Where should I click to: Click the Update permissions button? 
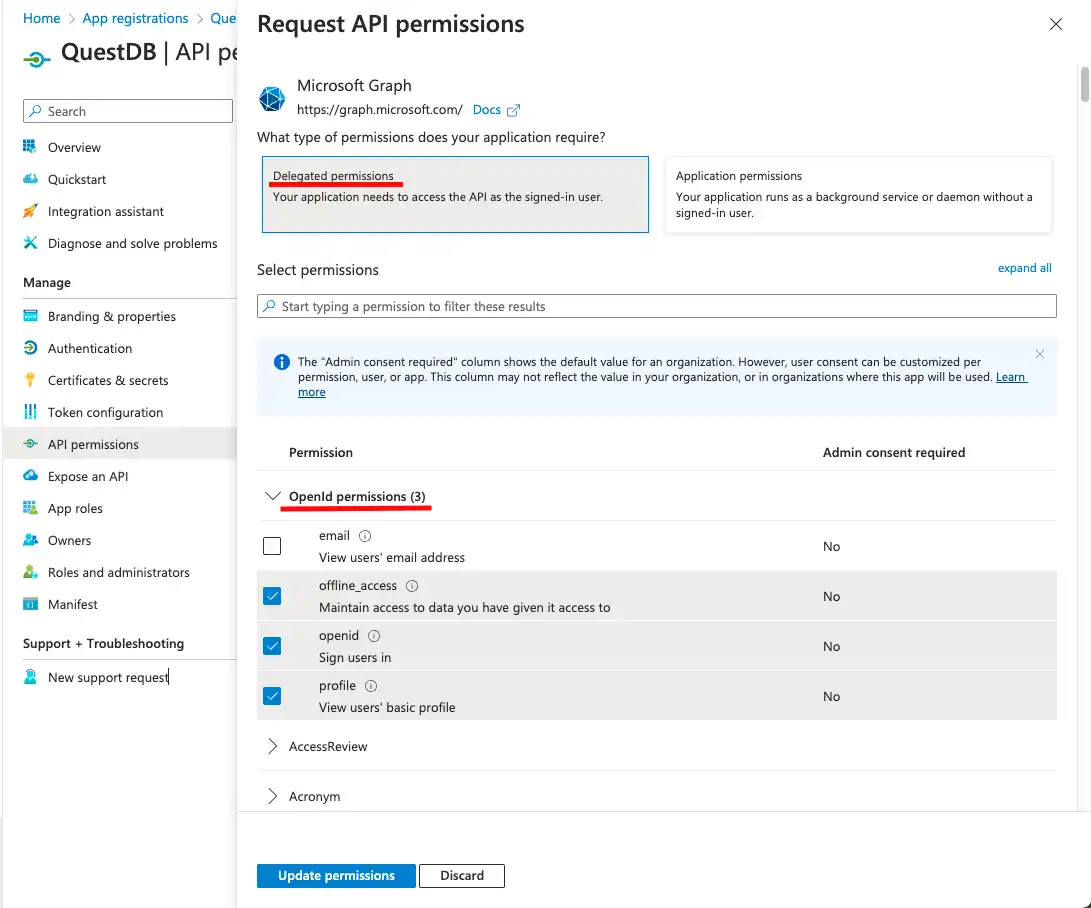click(x=335, y=875)
